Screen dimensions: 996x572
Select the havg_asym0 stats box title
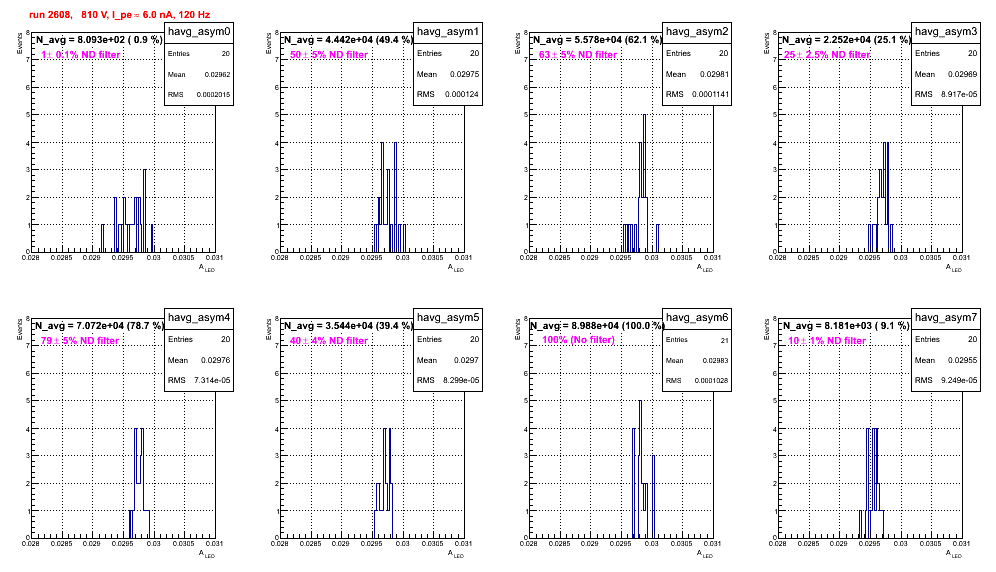(199, 32)
